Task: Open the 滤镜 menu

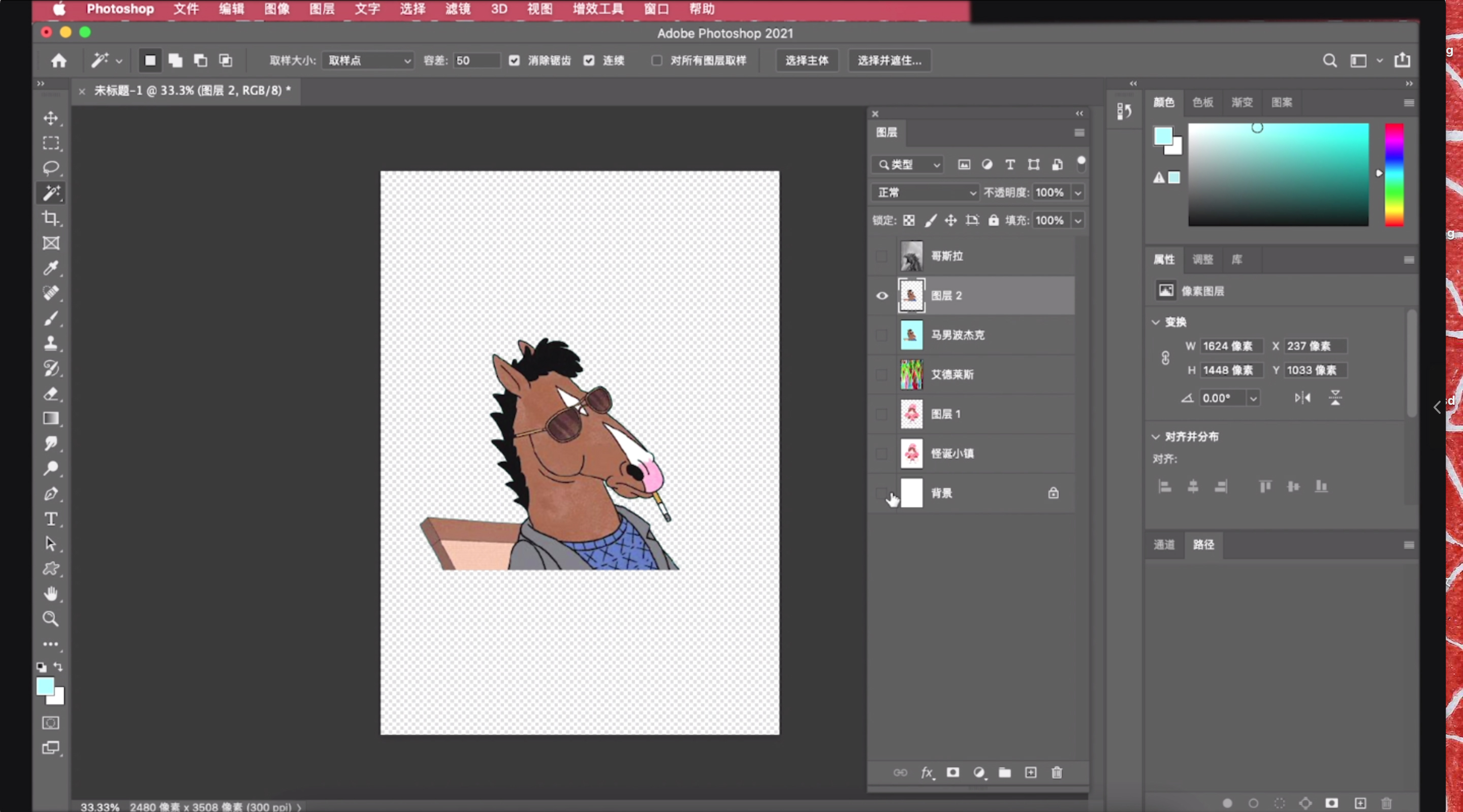Action: coord(457,9)
